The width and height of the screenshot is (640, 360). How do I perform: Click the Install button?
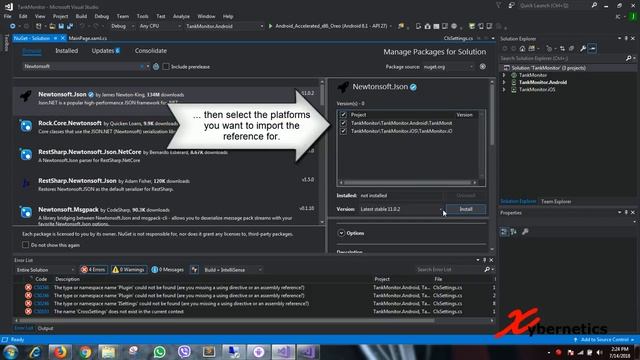(x=466, y=209)
